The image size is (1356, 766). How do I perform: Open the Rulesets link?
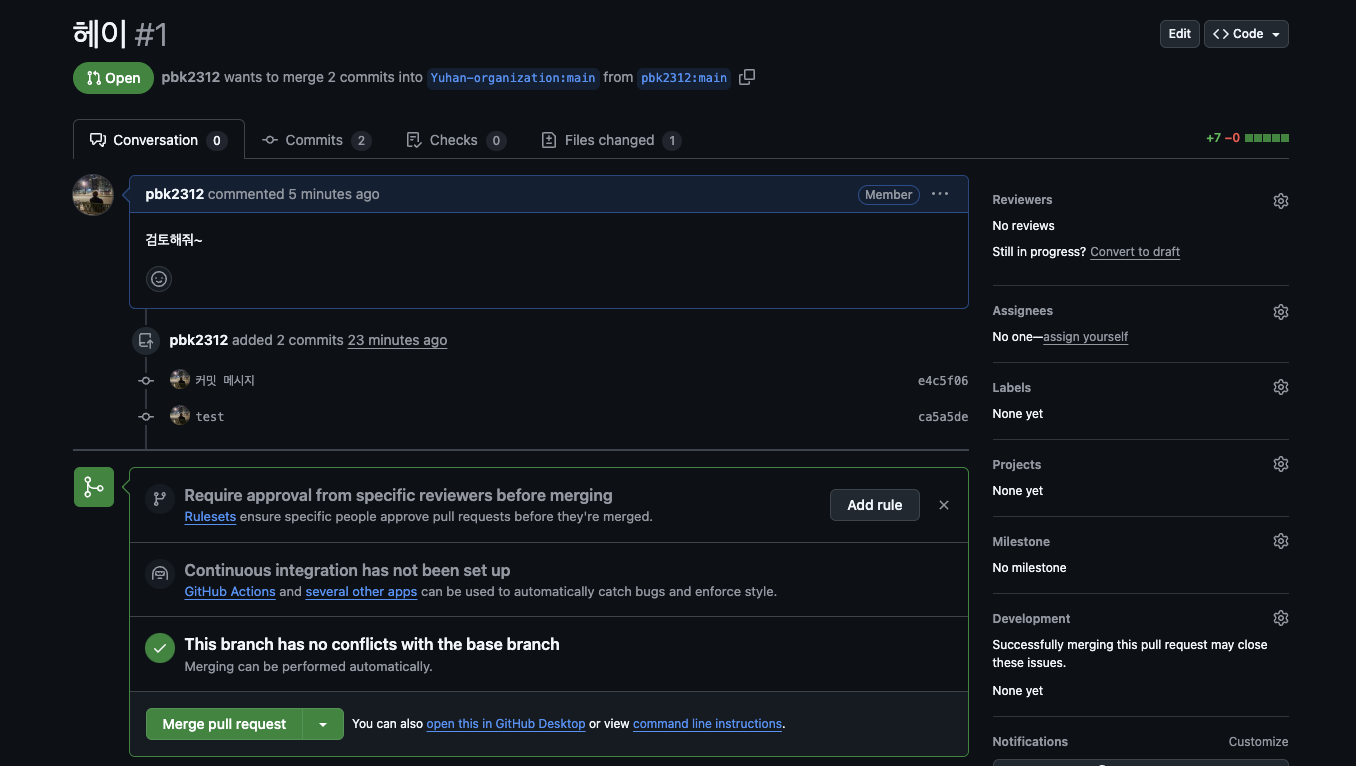tap(210, 517)
